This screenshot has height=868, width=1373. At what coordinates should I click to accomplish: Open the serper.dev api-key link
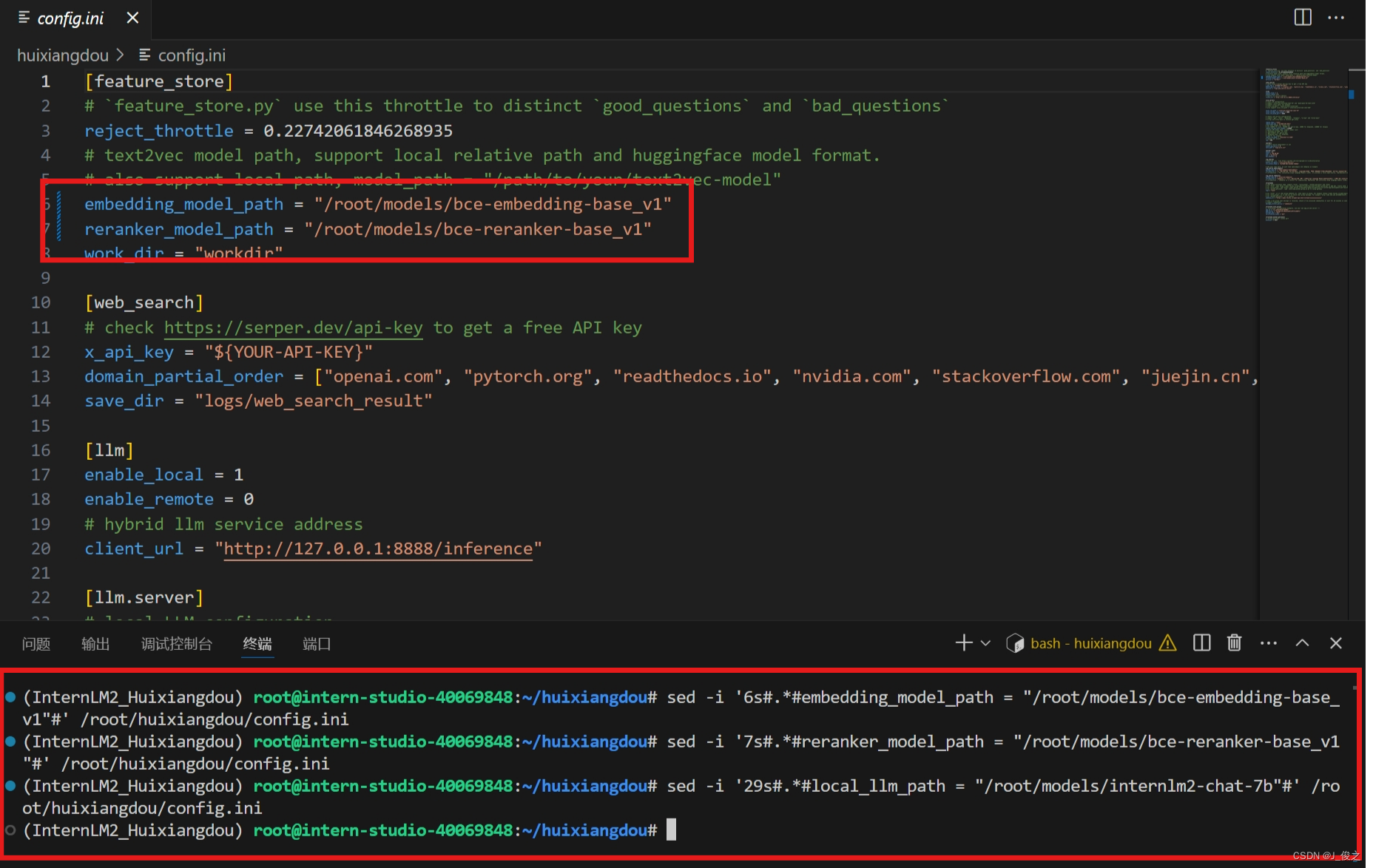click(x=293, y=328)
